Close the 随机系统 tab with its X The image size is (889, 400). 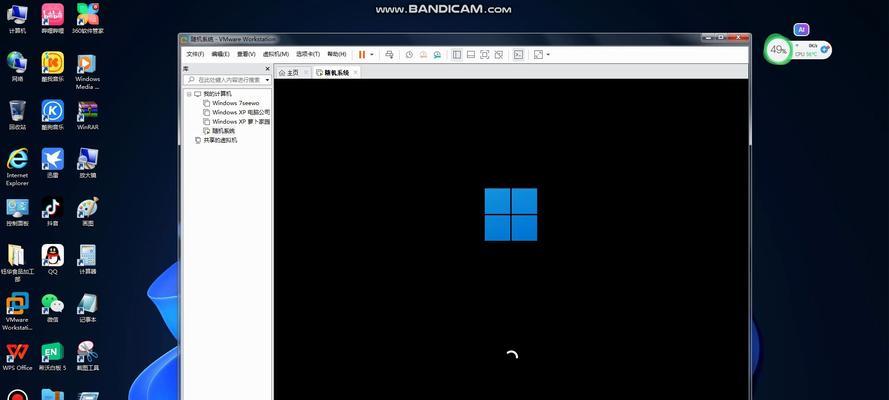tap(355, 73)
